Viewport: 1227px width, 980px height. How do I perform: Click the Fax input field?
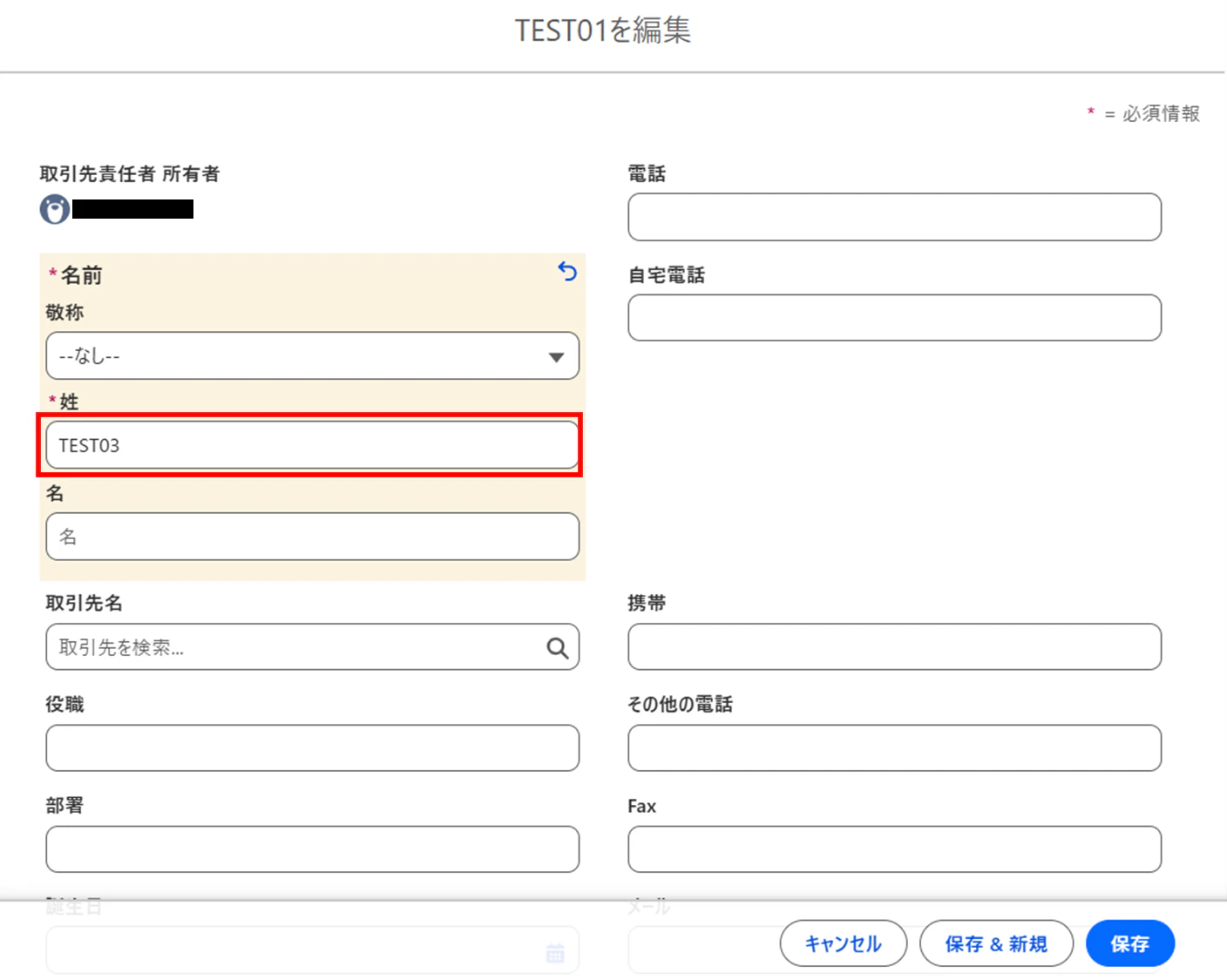894,849
